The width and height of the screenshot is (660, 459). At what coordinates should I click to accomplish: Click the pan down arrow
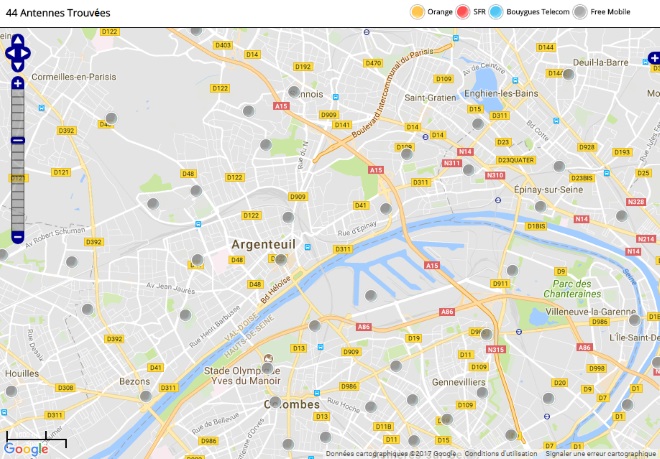(x=18, y=66)
